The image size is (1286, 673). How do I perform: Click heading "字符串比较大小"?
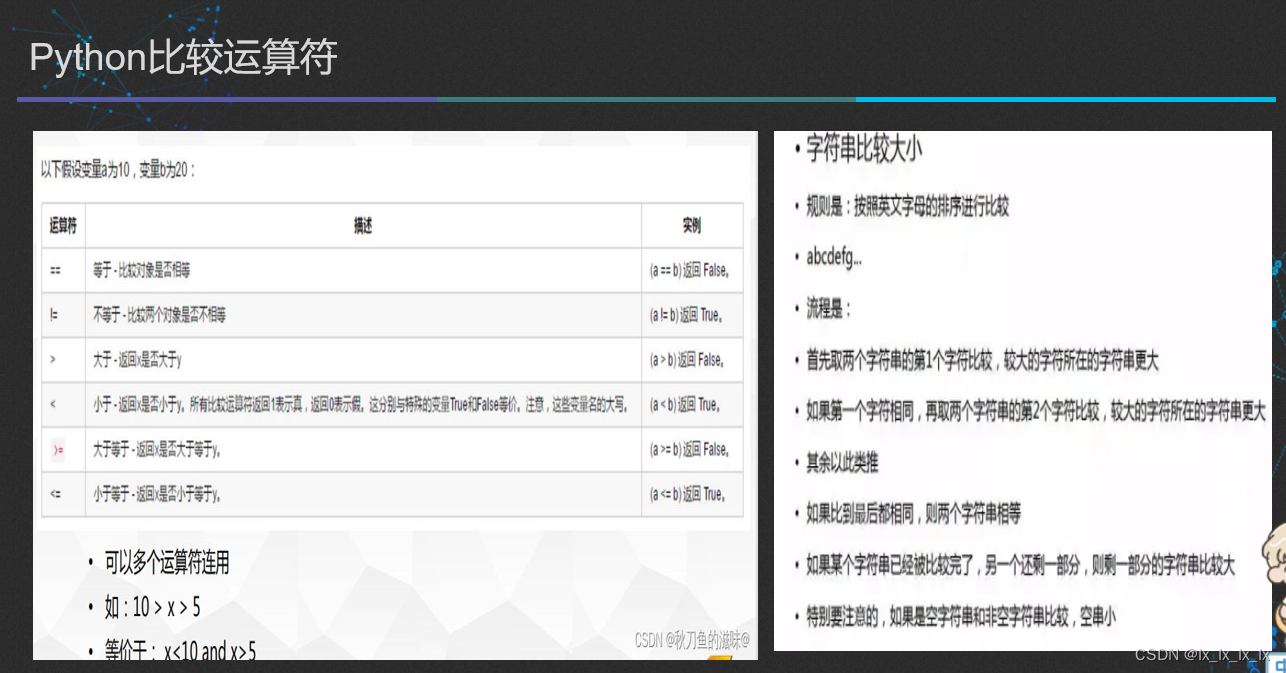[x=864, y=149]
